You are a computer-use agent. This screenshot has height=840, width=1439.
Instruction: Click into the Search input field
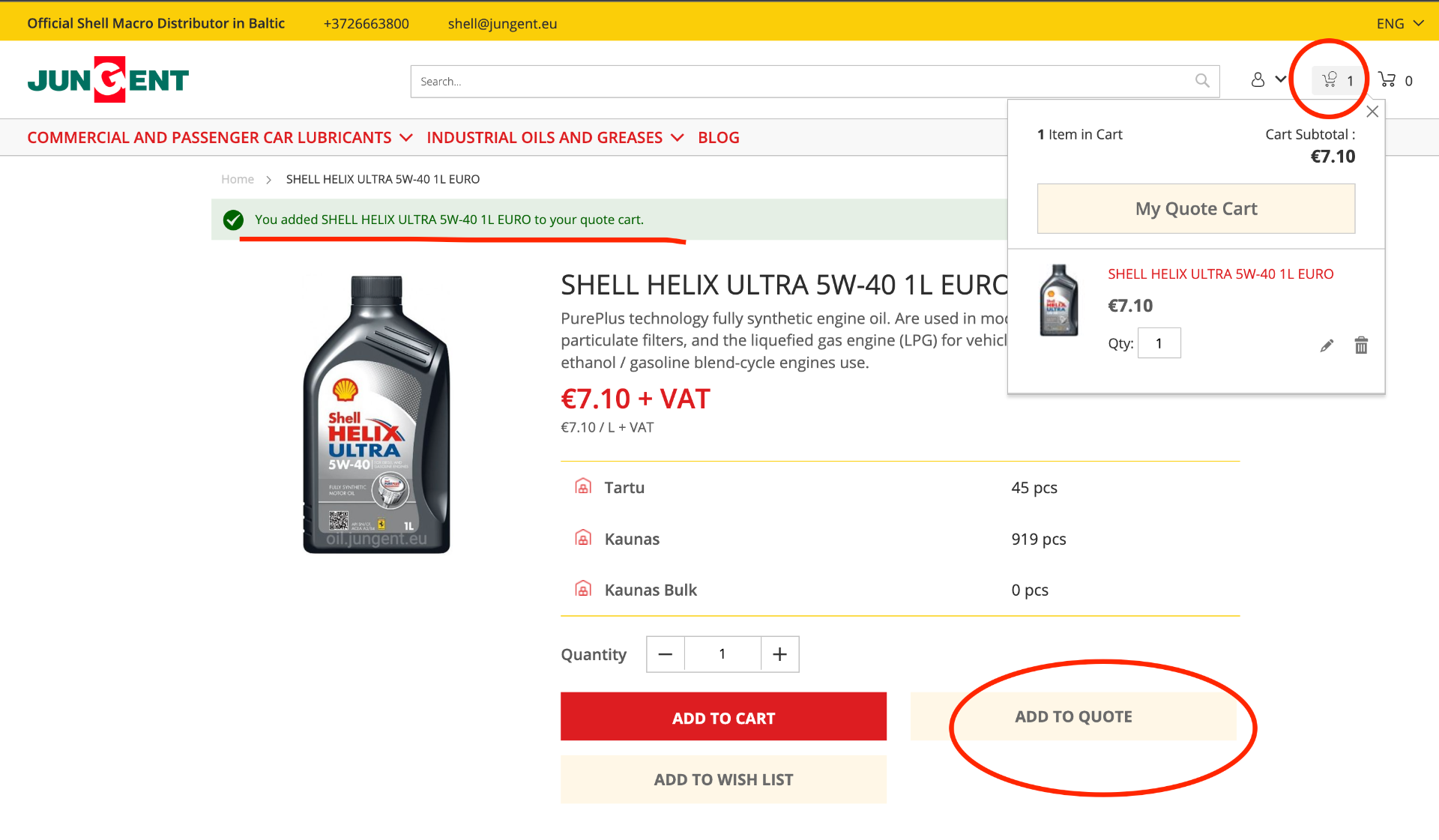pyautogui.click(x=802, y=82)
